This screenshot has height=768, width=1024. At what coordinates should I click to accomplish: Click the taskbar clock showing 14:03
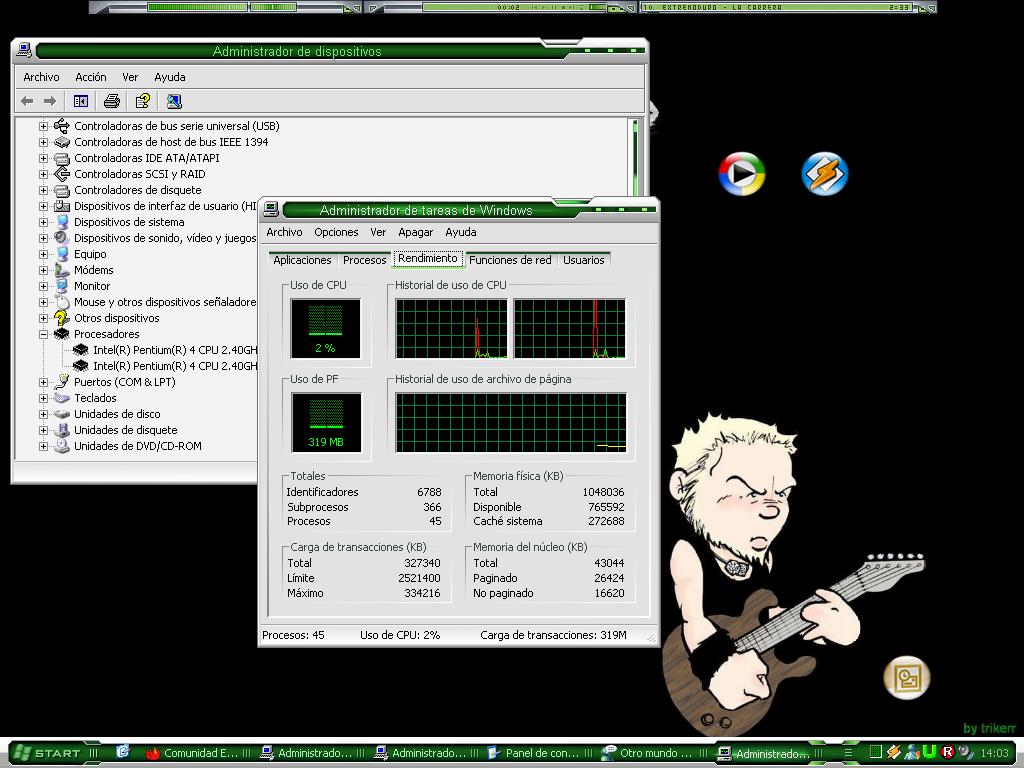pos(994,753)
